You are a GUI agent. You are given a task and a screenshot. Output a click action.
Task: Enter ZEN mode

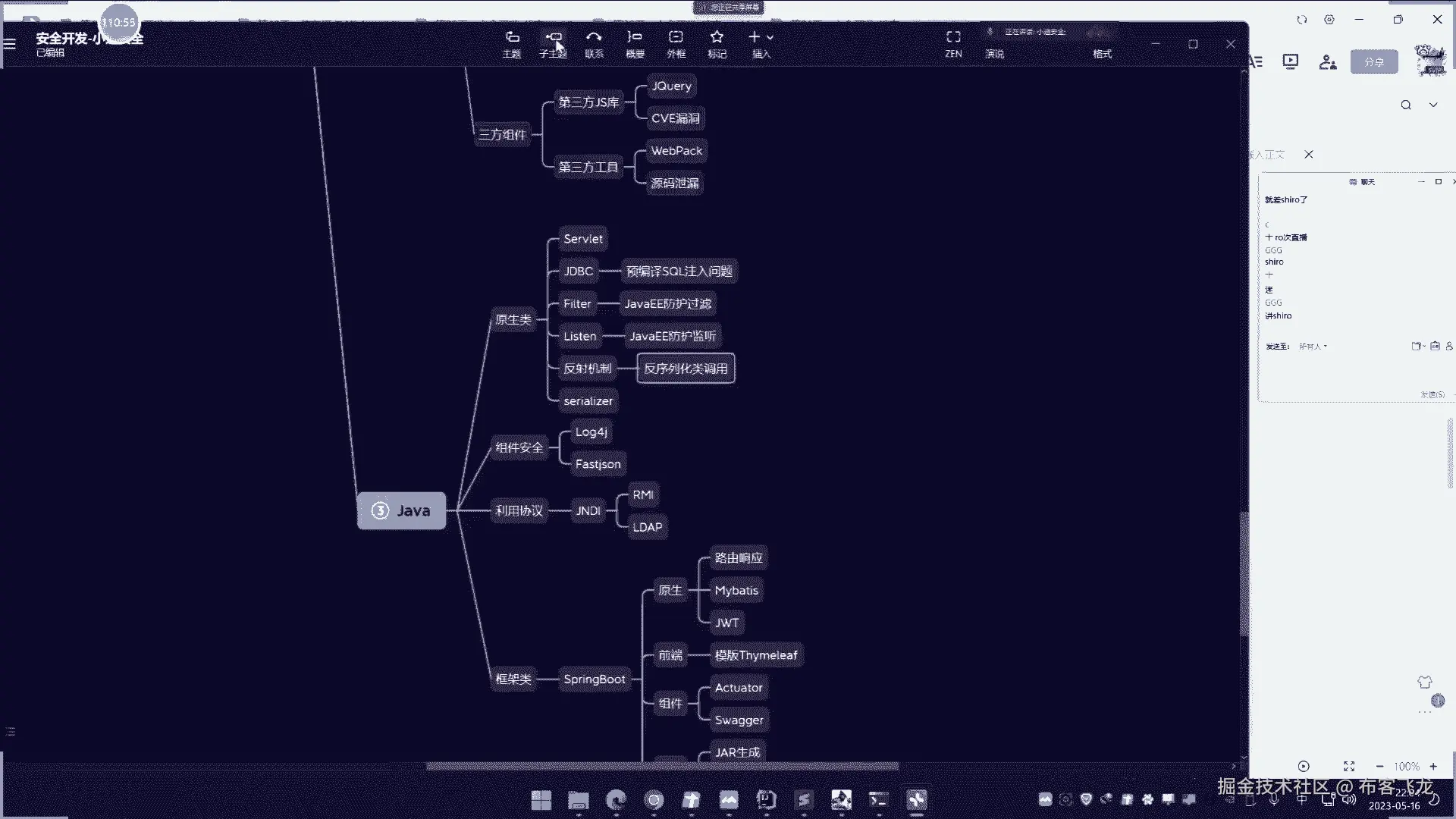[953, 43]
